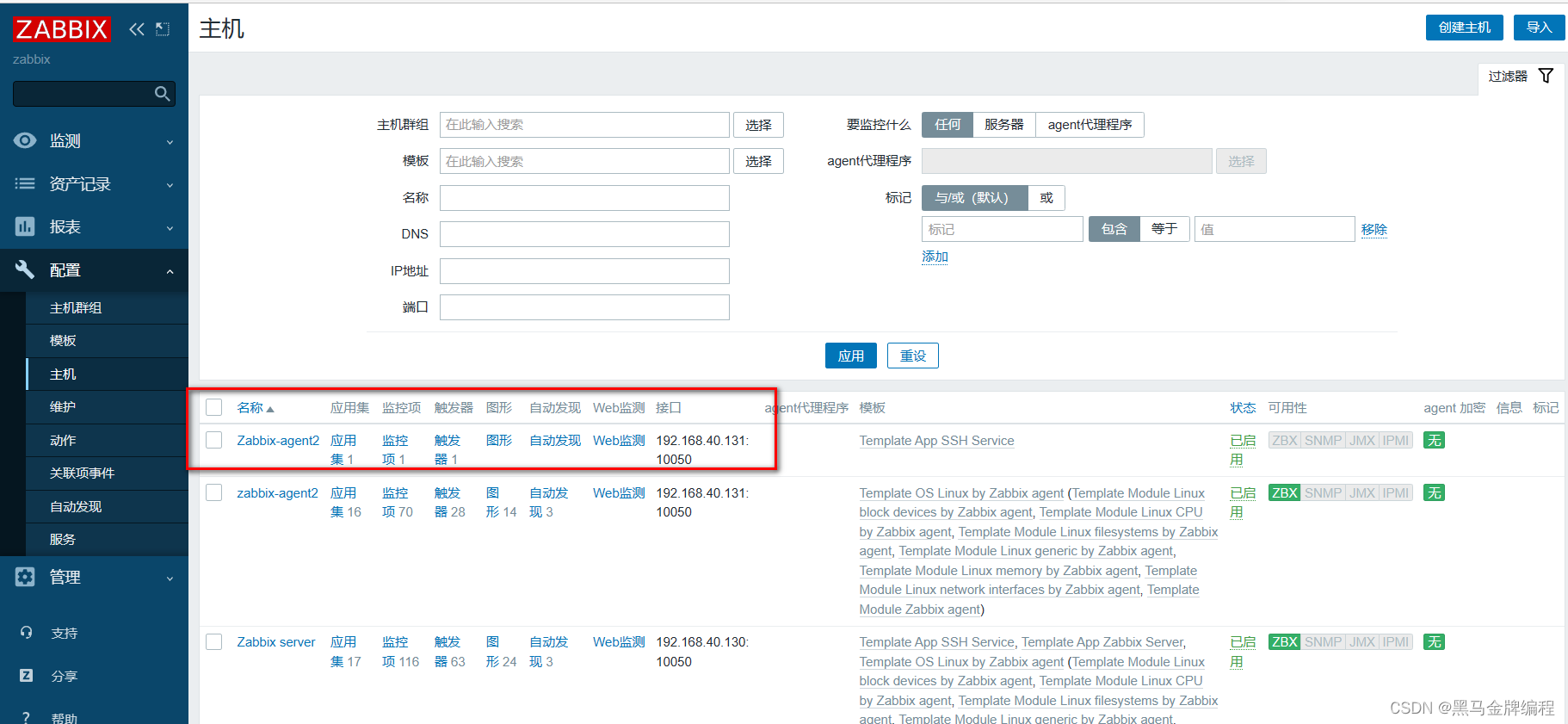Screen dimensions: 1568x724
Task: Open 动作 submenu item
Action: [107, 441]
